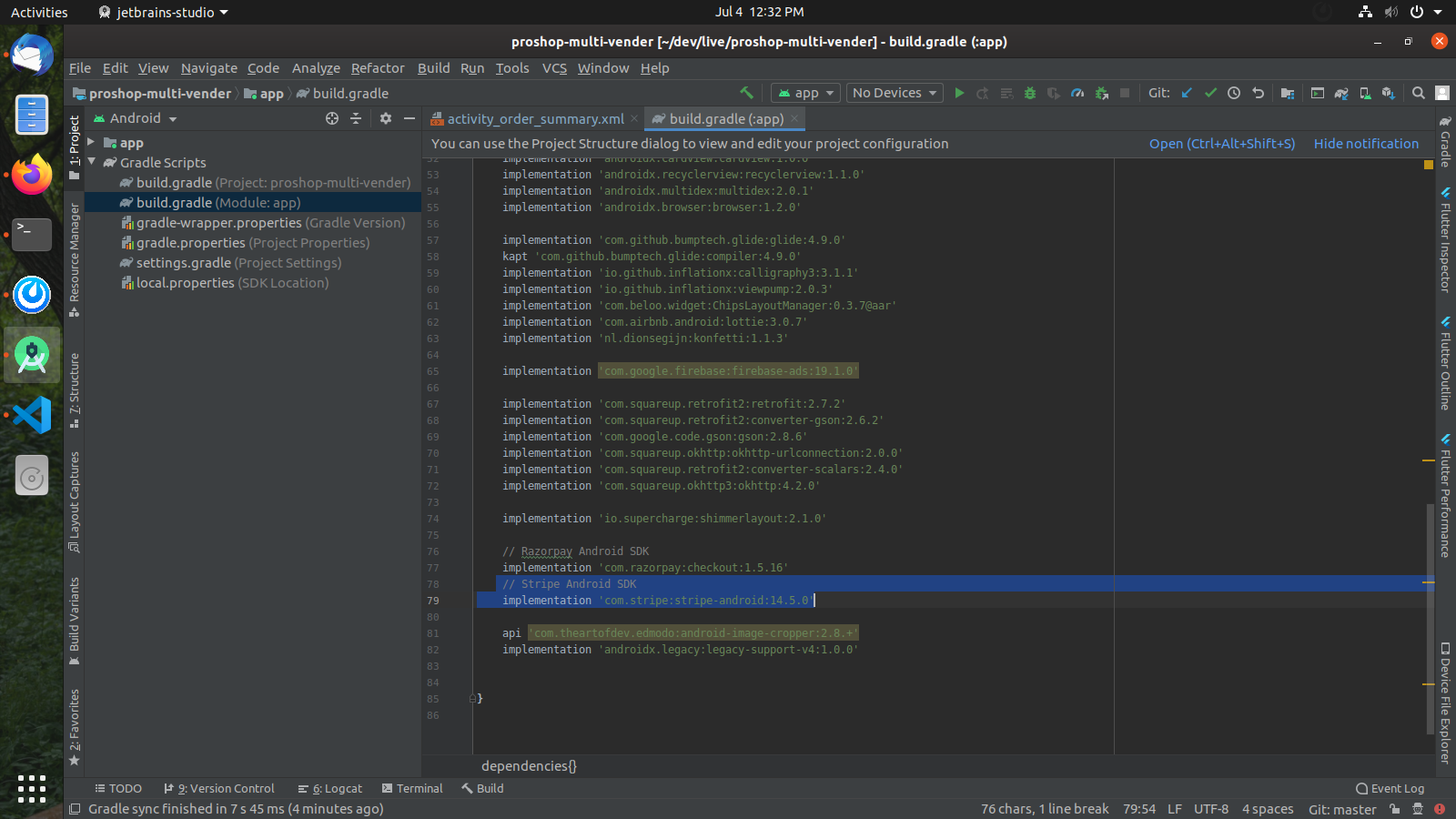Viewport: 1456px width, 819px height.
Task: Open the VCS menu
Action: pos(554,68)
